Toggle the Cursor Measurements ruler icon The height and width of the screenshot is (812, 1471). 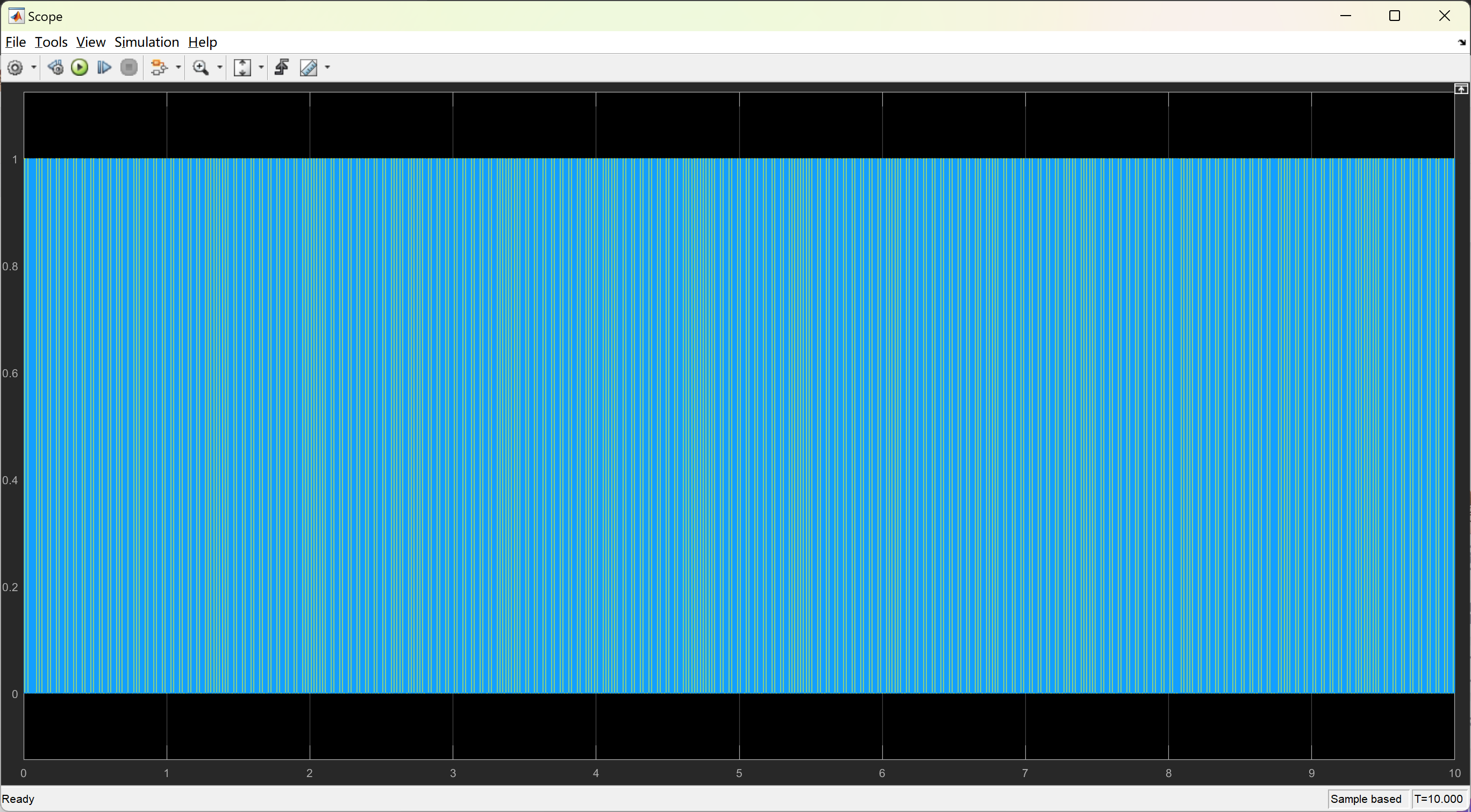point(309,68)
